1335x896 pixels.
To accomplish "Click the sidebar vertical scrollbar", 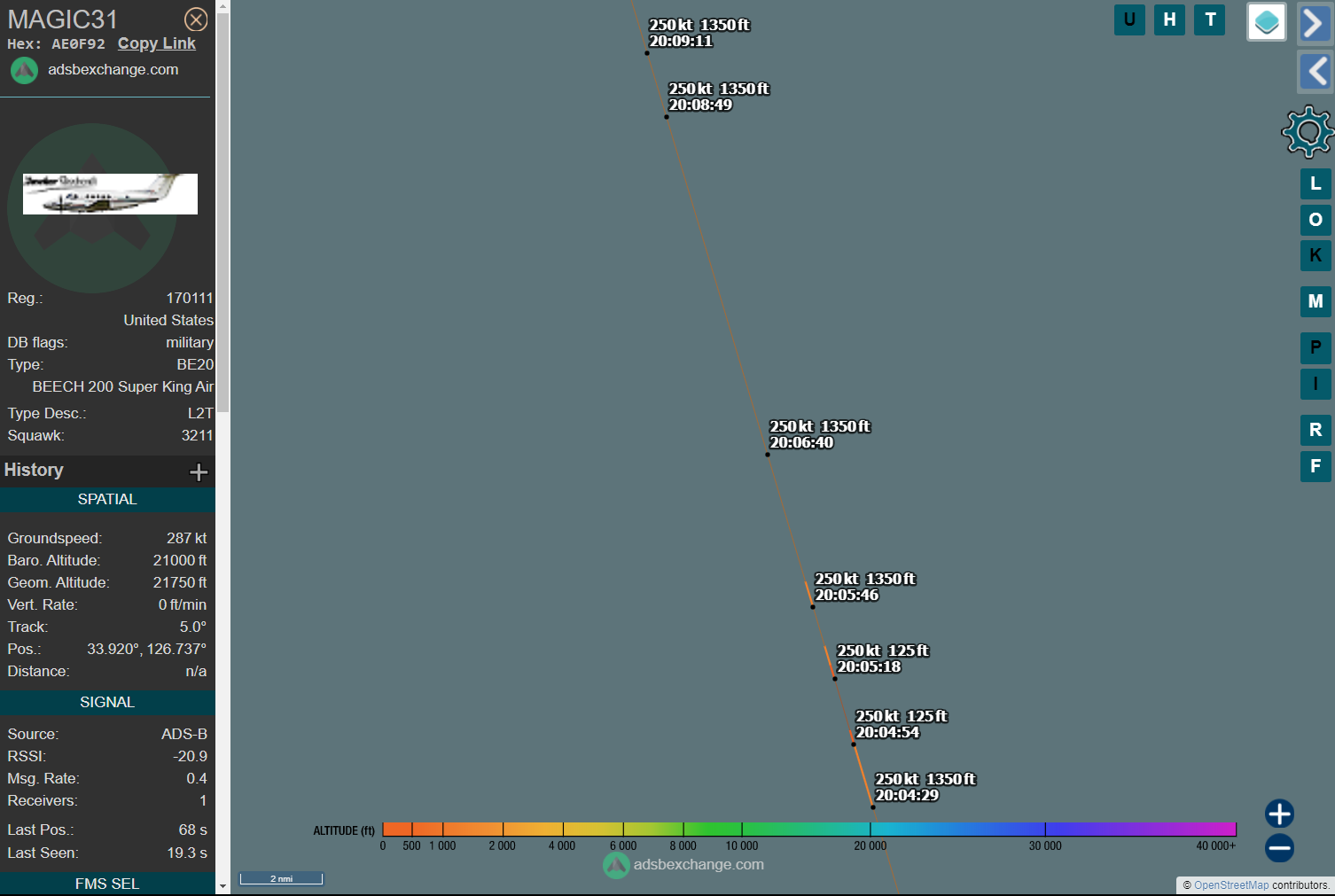I will click(222, 213).
